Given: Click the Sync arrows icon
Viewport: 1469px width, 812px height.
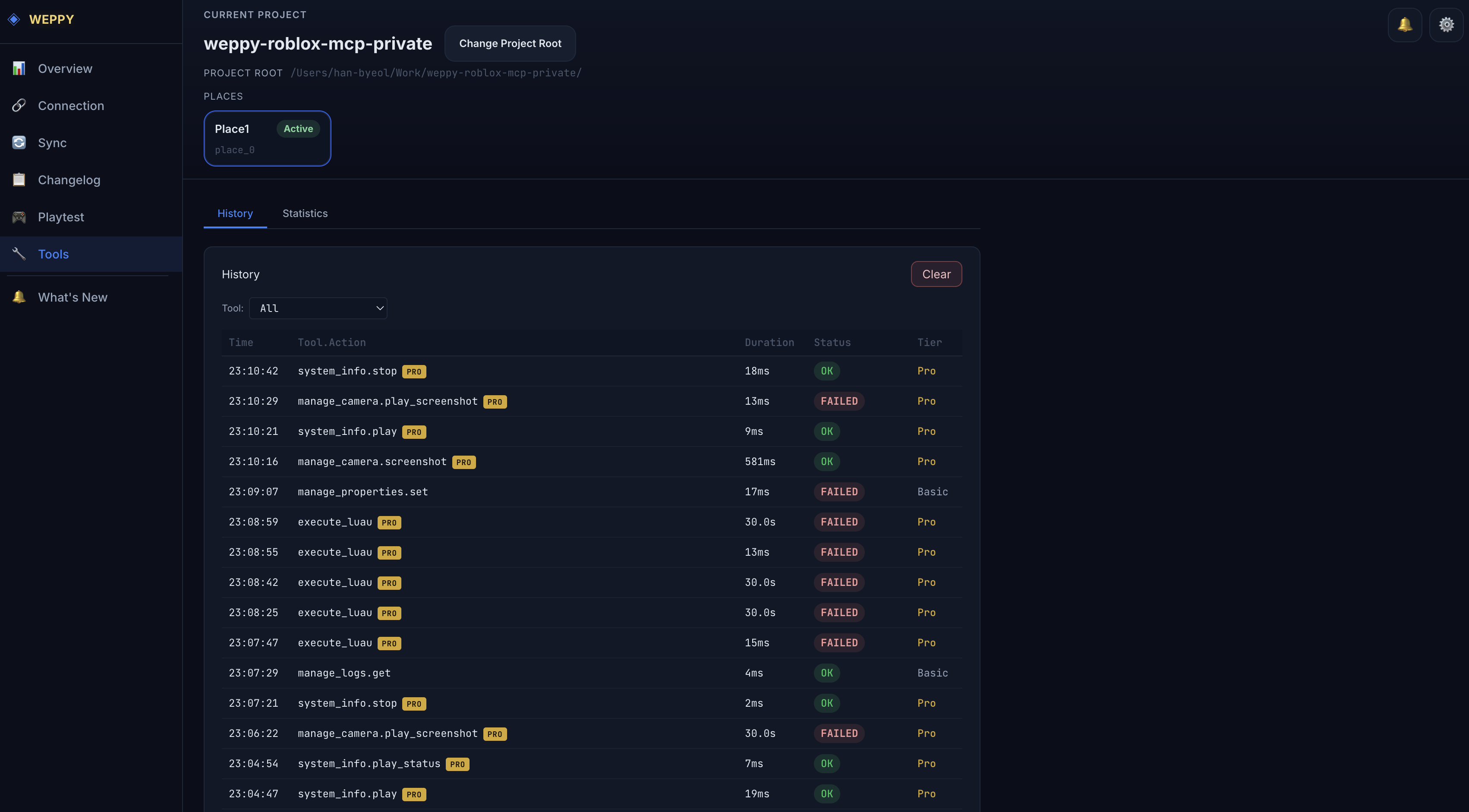Looking at the screenshot, I should tap(19, 142).
